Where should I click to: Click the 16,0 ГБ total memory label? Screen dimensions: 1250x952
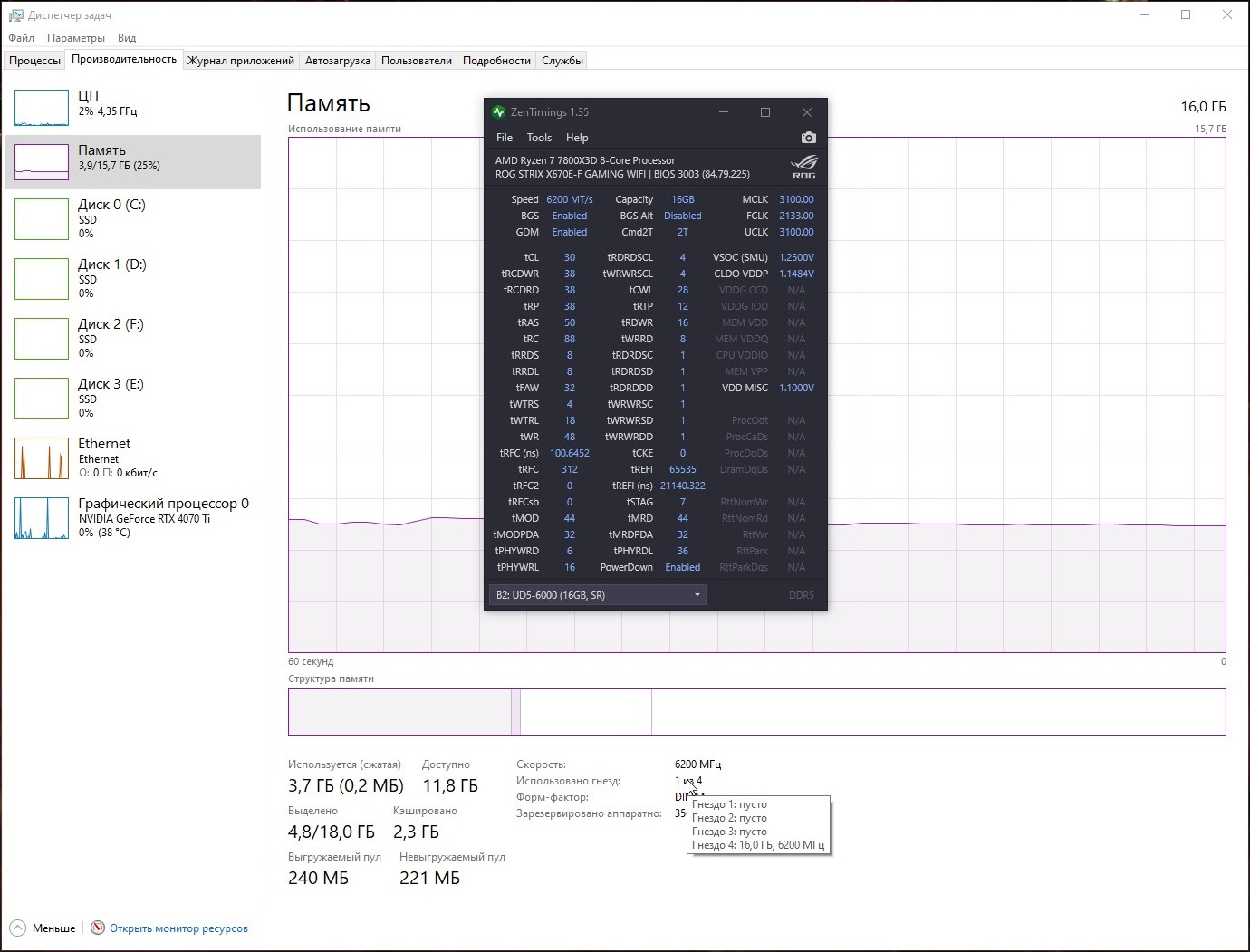click(1203, 107)
